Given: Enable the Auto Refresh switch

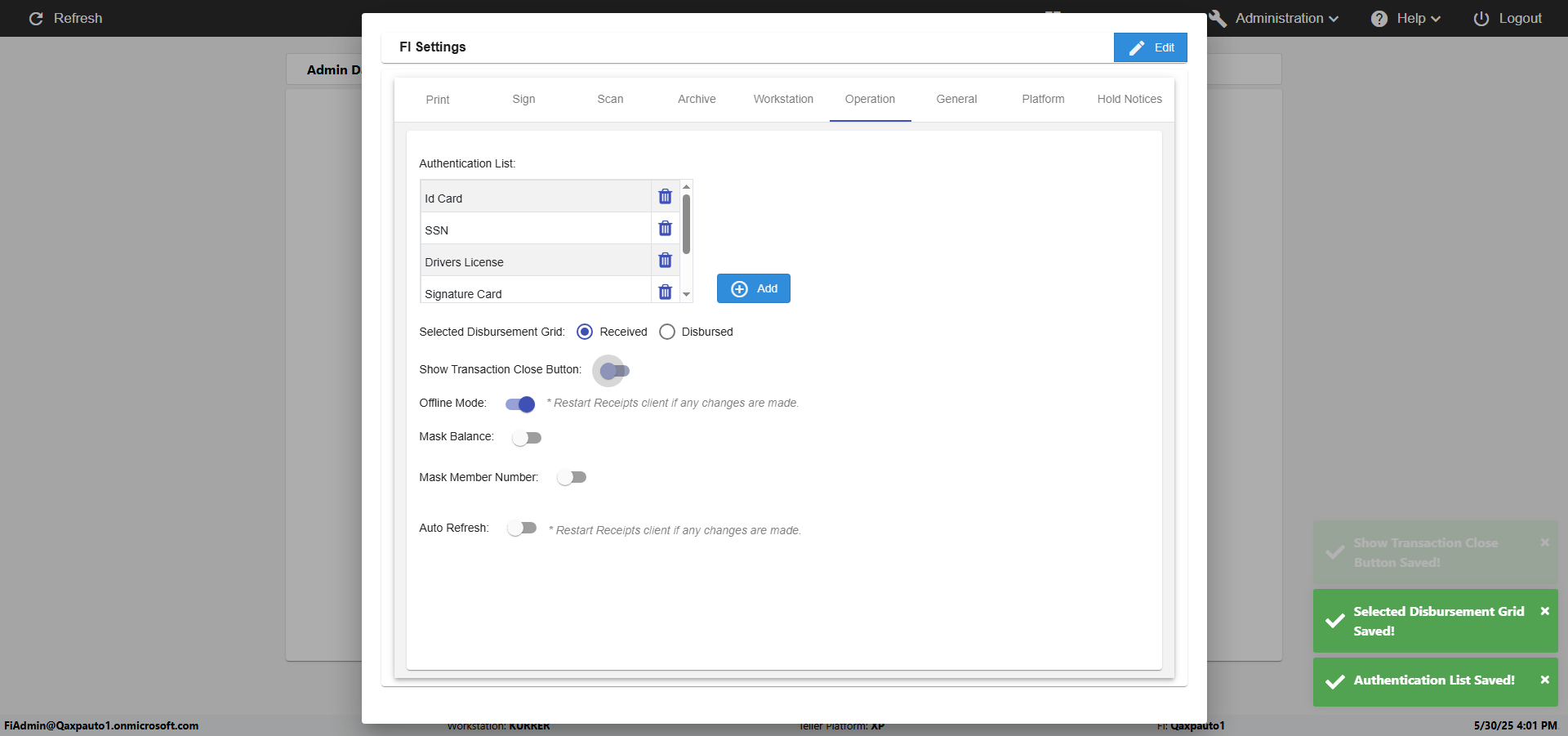Looking at the screenshot, I should 522,528.
